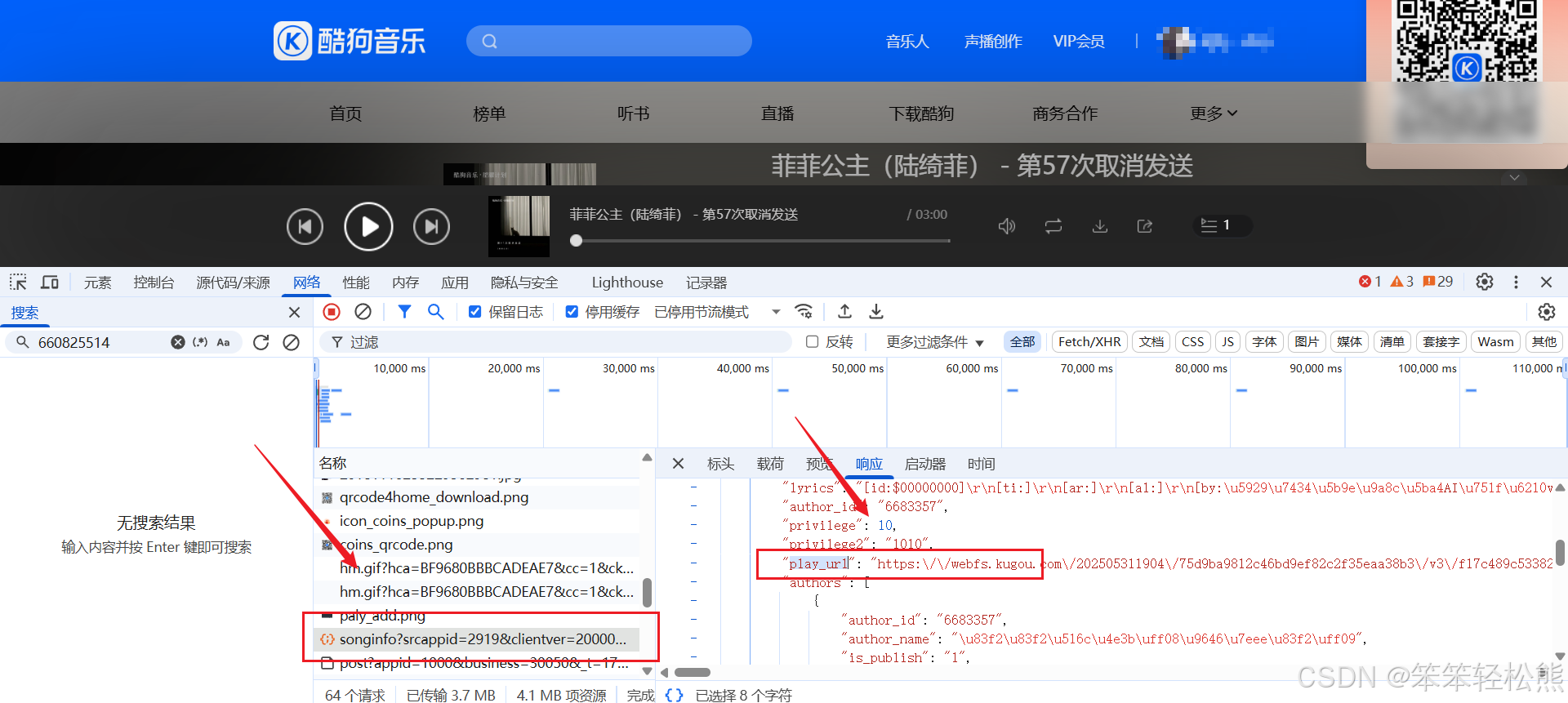The height and width of the screenshot is (703, 1568).
Task: Import a HAR file with upload icon
Action: pos(844,311)
